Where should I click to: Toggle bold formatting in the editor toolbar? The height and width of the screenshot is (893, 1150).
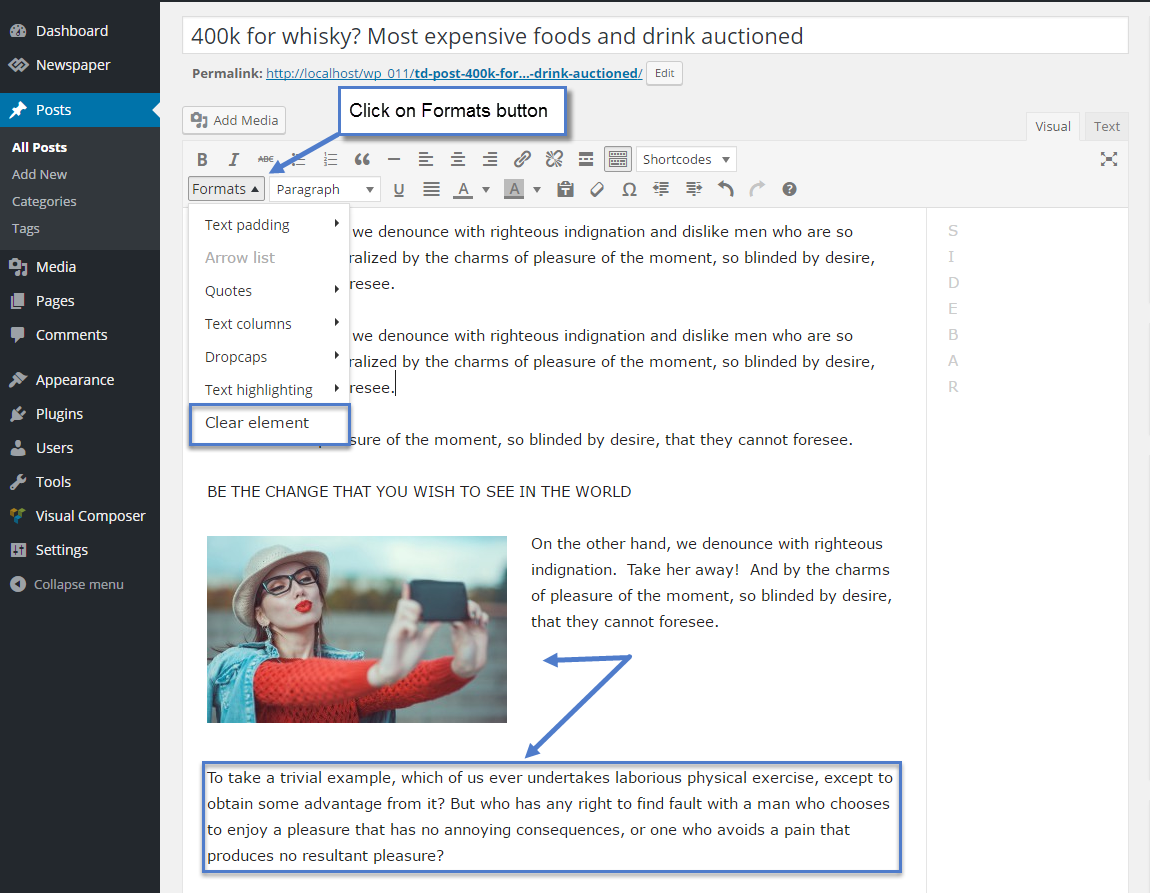(x=202, y=159)
